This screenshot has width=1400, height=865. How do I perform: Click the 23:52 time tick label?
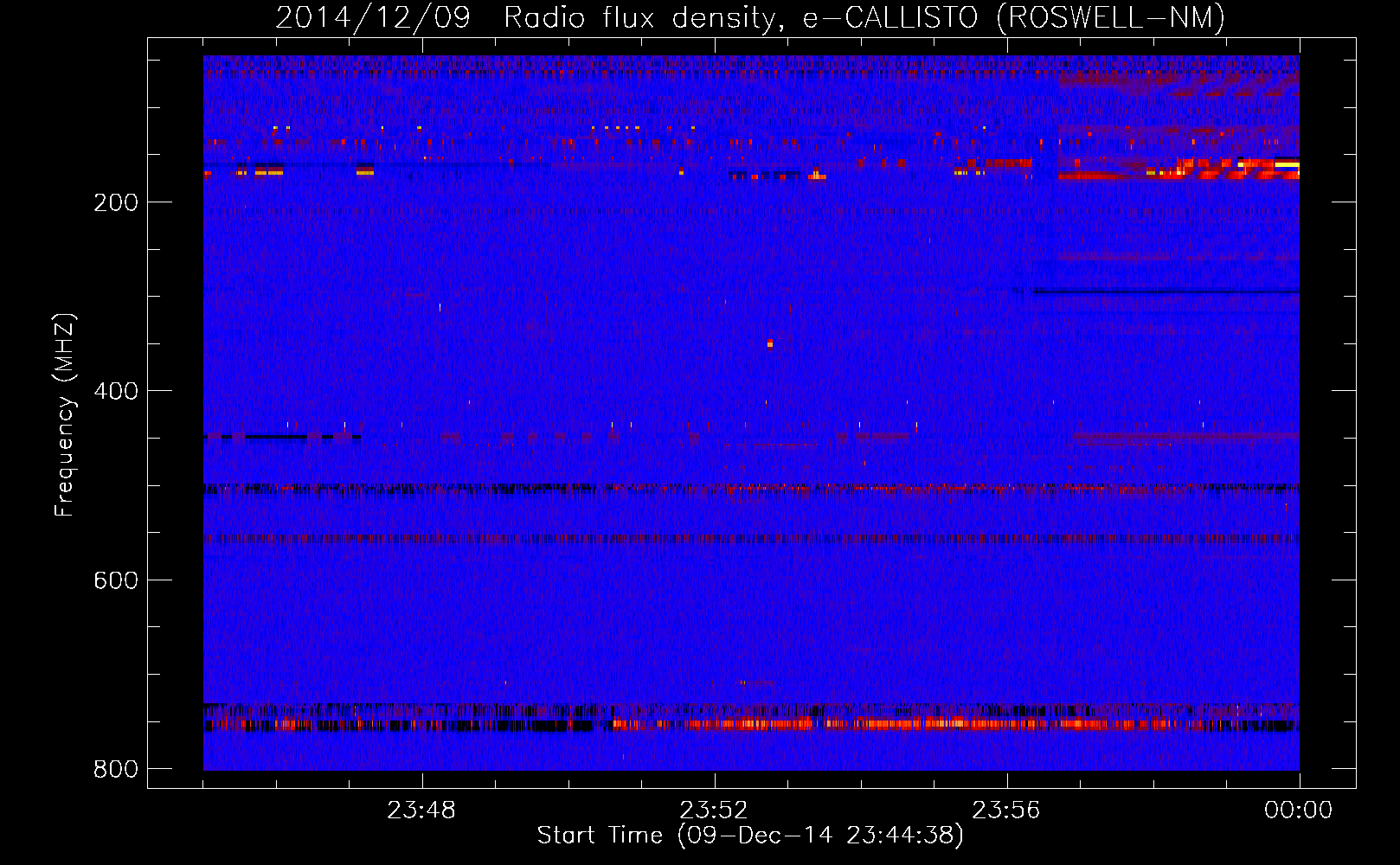pos(714,811)
